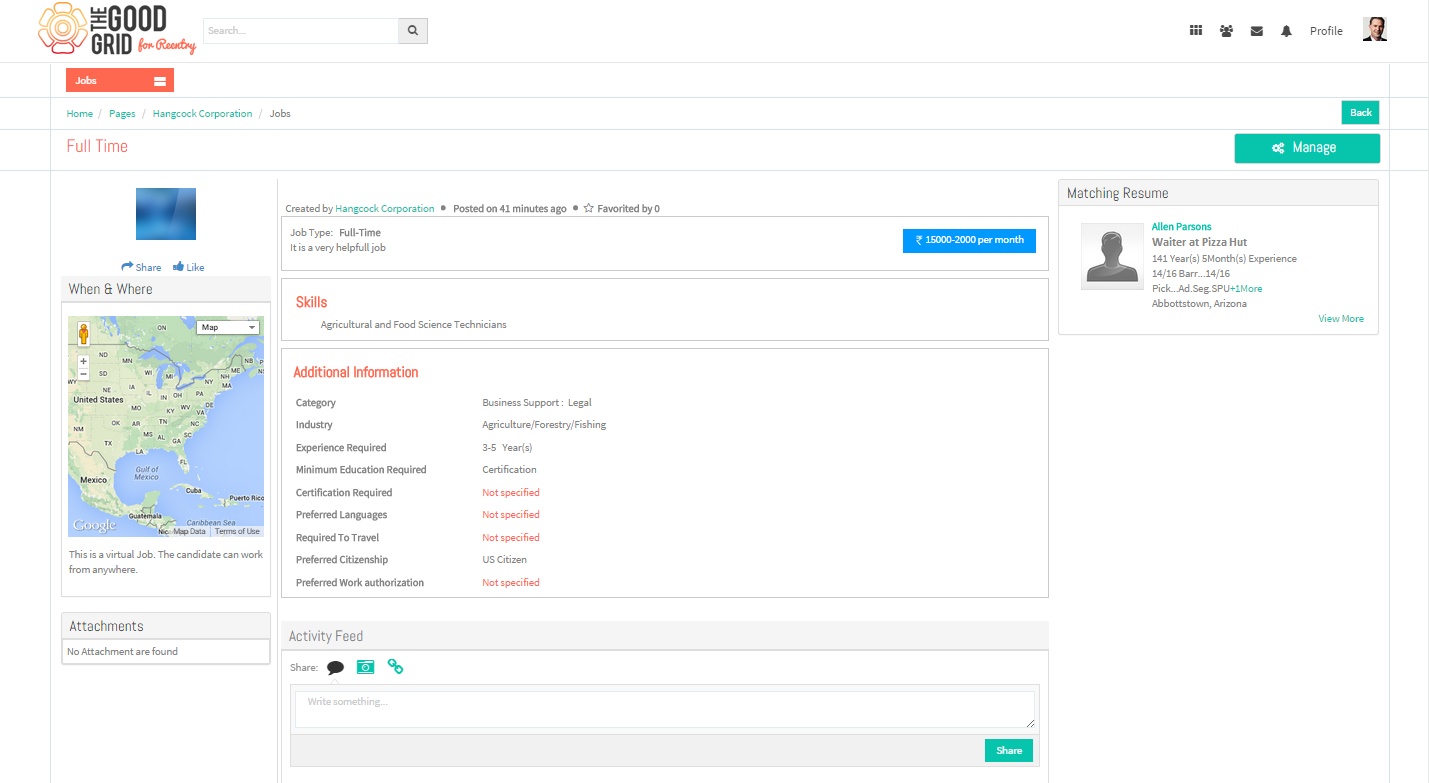Open Hangcock Corporation breadcrumb
The image size is (1429, 783).
pyautogui.click(x=202, y=114)
